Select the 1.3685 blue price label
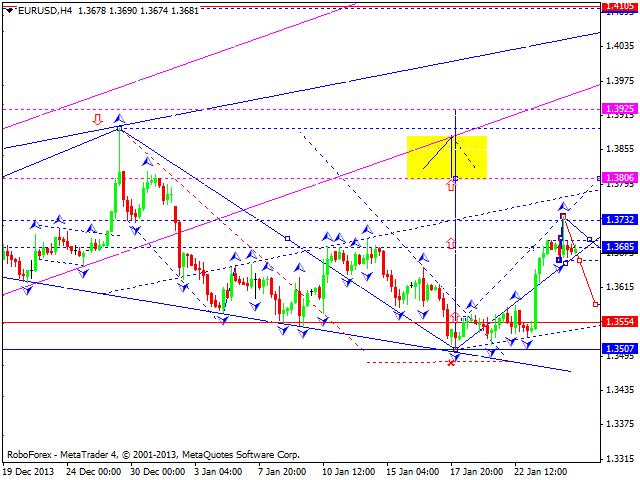The height and width of the screenshot is (480, 640). (616, 247)
